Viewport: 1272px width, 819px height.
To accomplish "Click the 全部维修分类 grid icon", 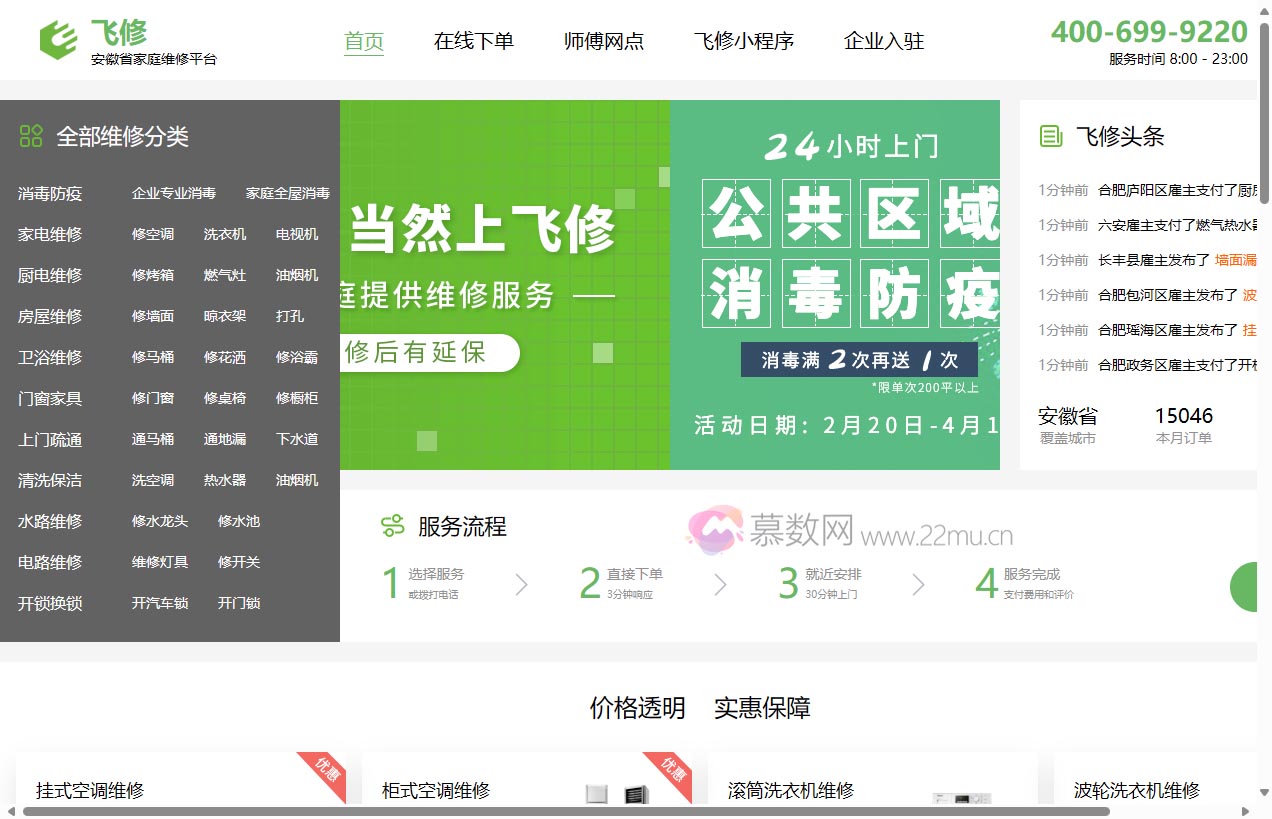I will (31, 136).
